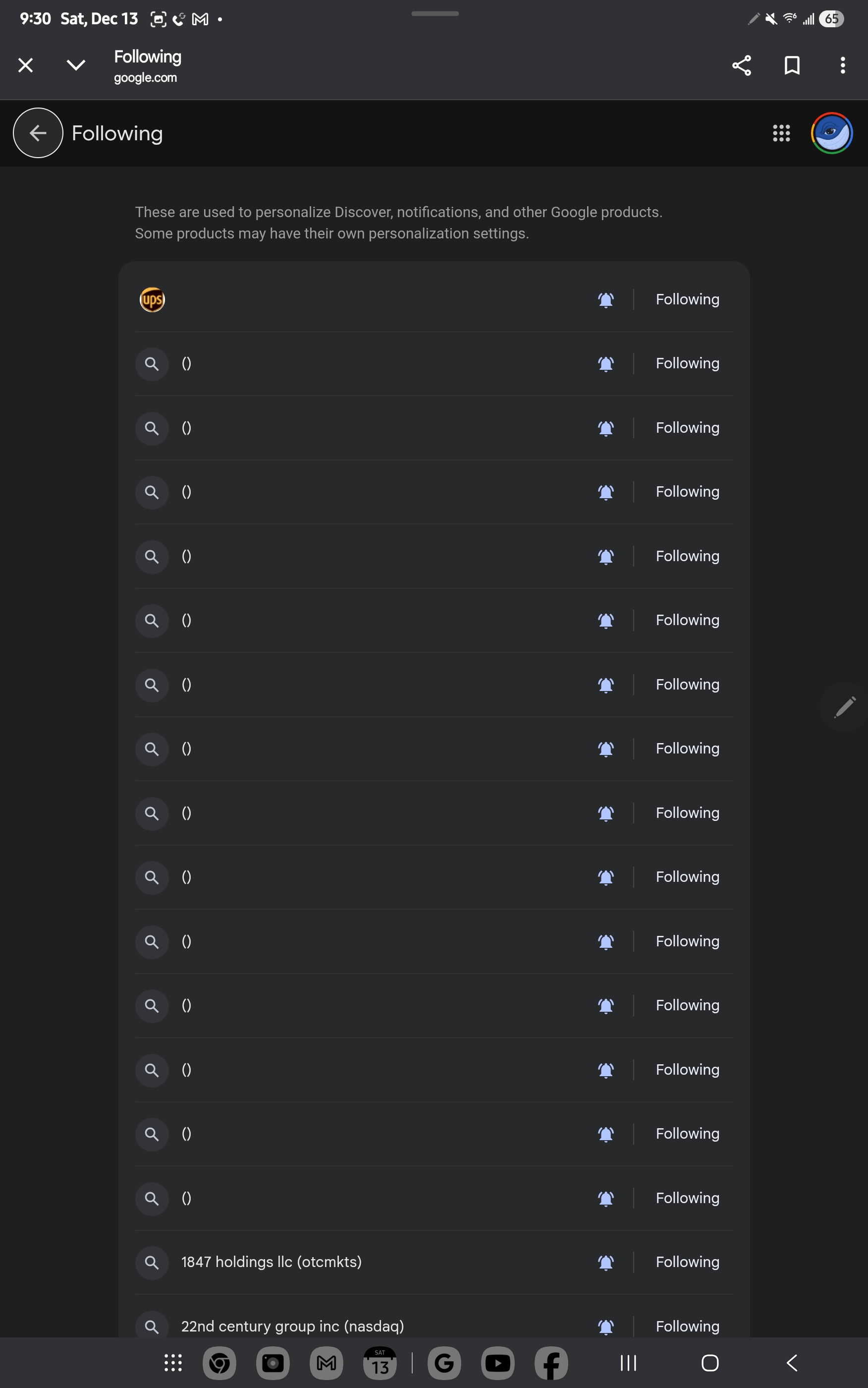The height and width of the screenshot is (1388, 868).
Task: Tap the floating pencil edit icon
Action: pyautogui.click(x=844, y=707)
